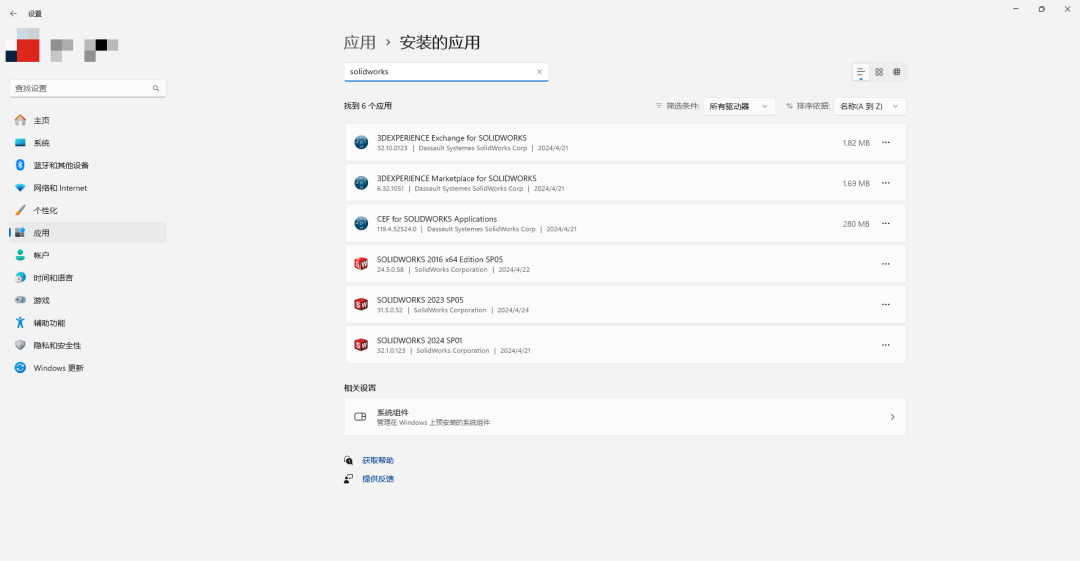Open more options for CEF for SOLIDWORKS
This screenshot has height=561, width=1080.
(x=886, y=223)
